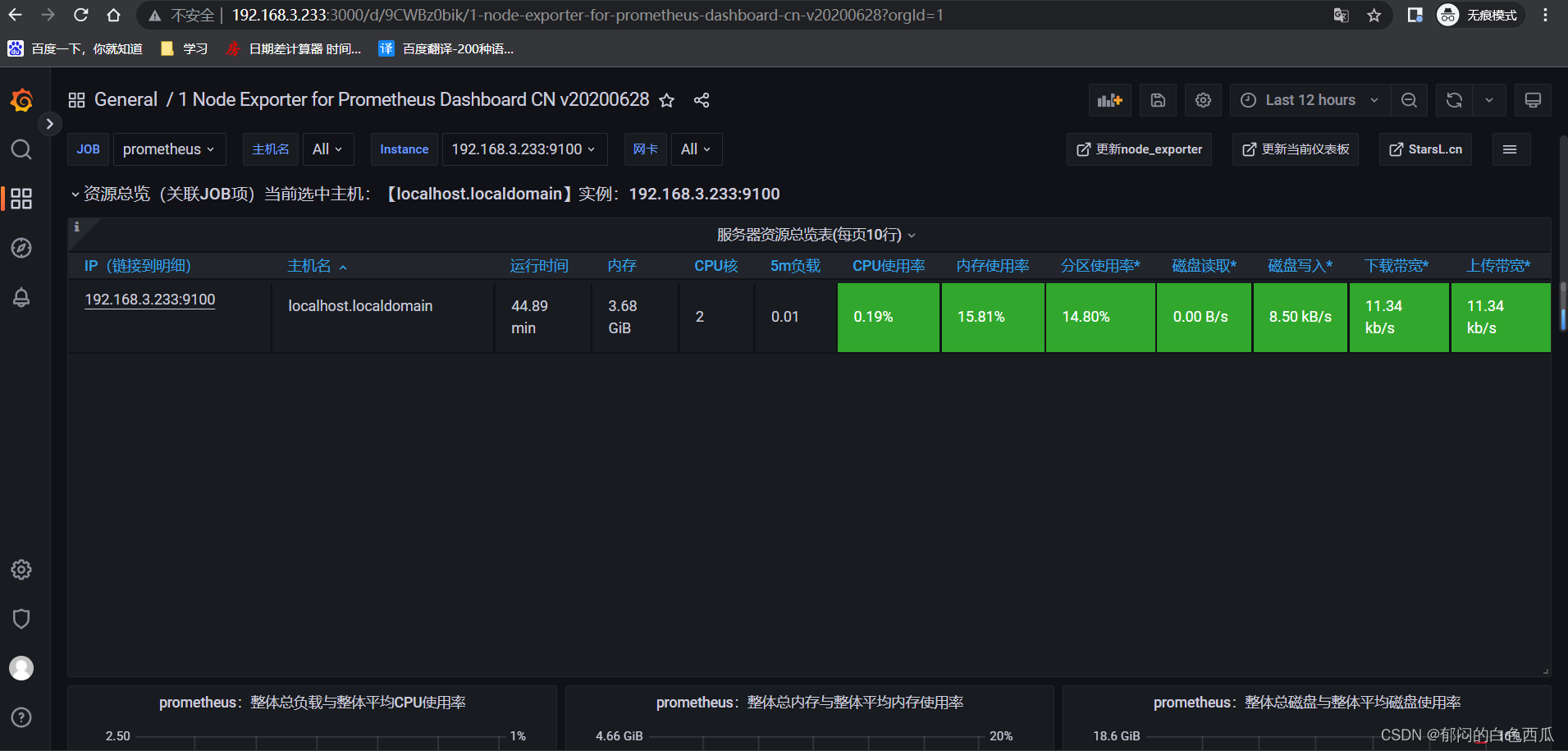Click the 8.50 kB/s disk write cell
This screenshot has height=751, width=1568.
[x=1300, y=317]
